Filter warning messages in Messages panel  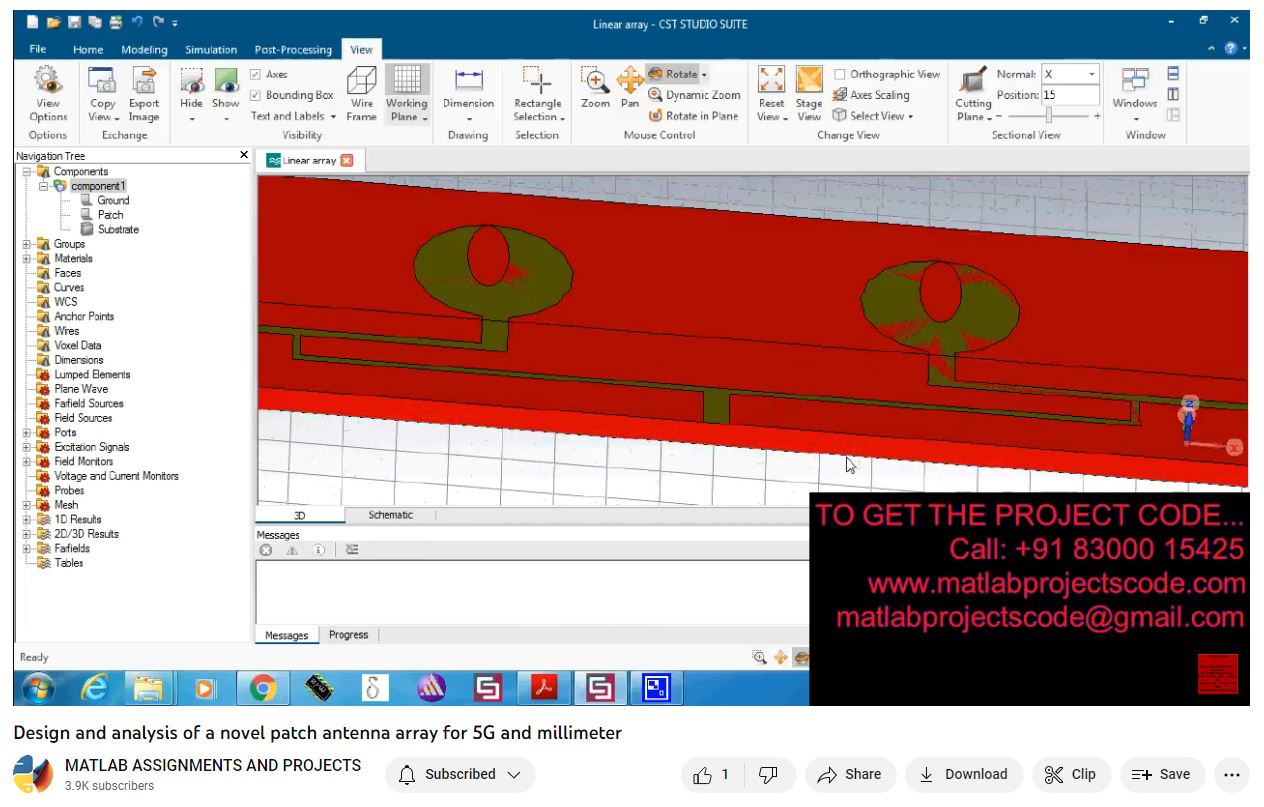[292, 550]
